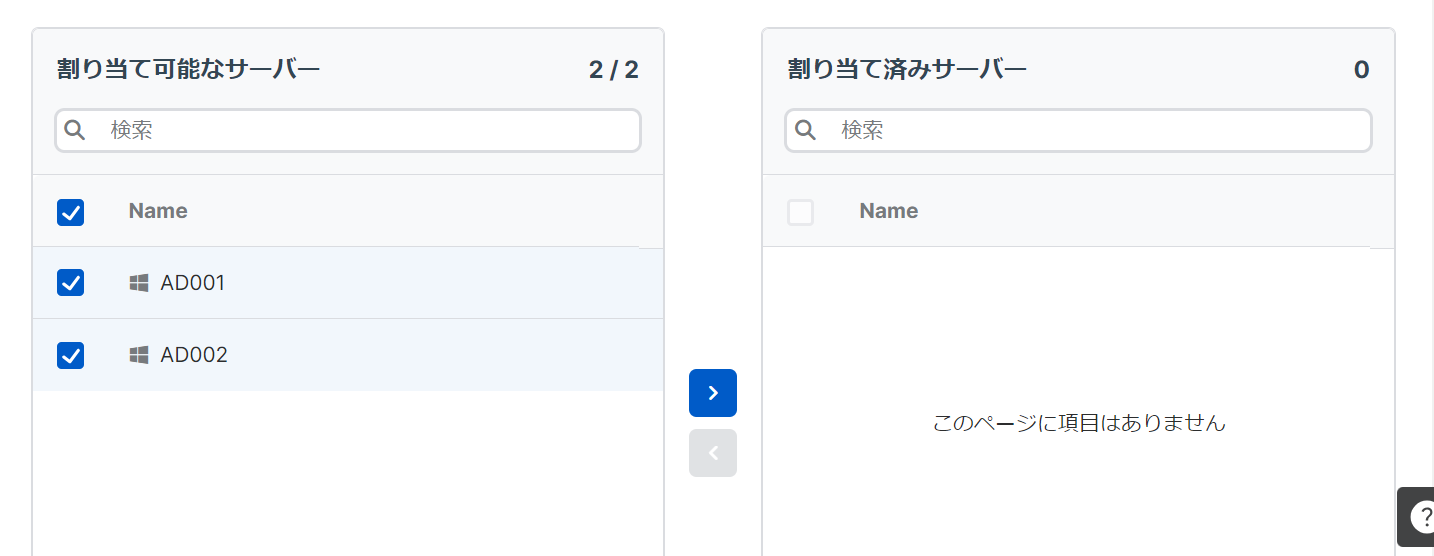Deselect the AD001 checkbox
The width and height of the screenshot is (1434, 556).
[x=71, y=283]
